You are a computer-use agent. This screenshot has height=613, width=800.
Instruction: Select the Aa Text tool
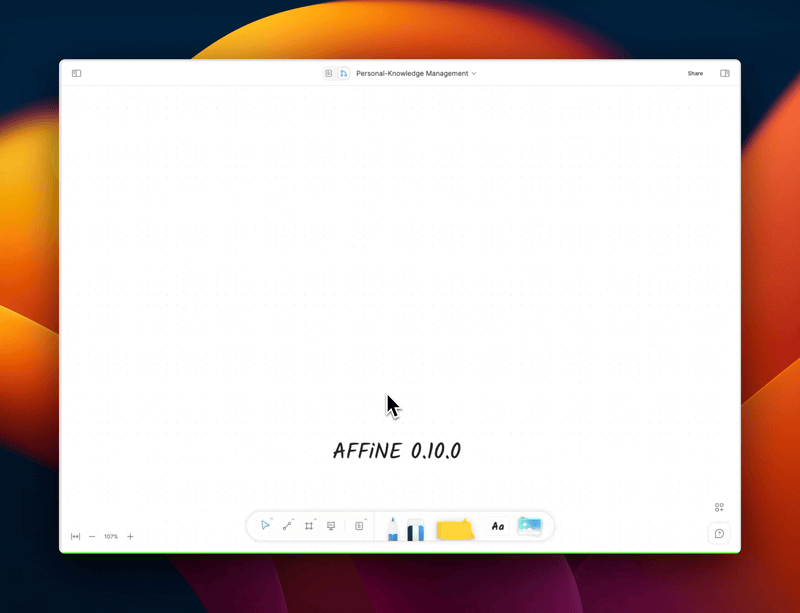point(498,526)
